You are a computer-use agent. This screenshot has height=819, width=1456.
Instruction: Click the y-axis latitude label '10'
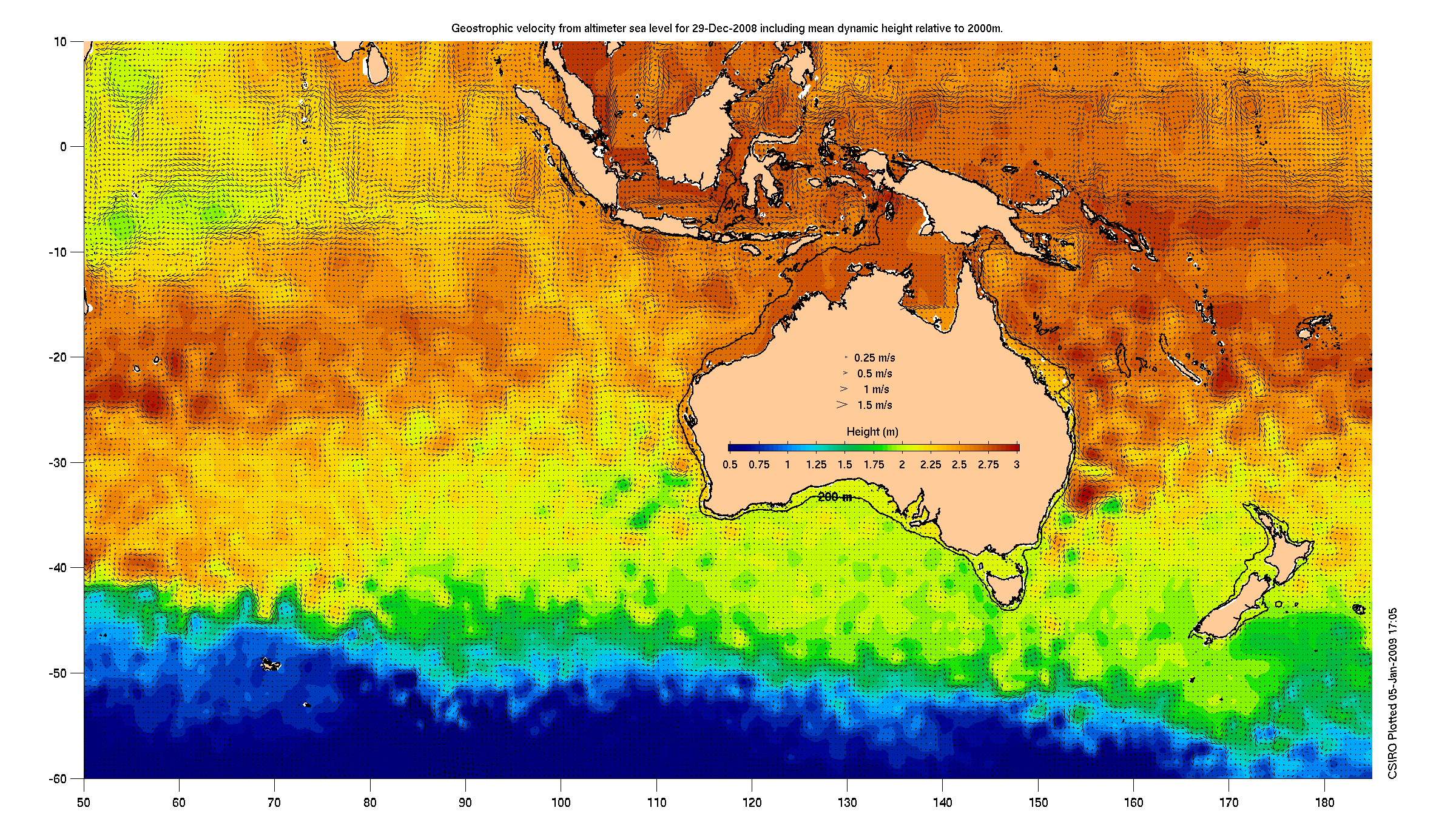(x=60, y=42)
